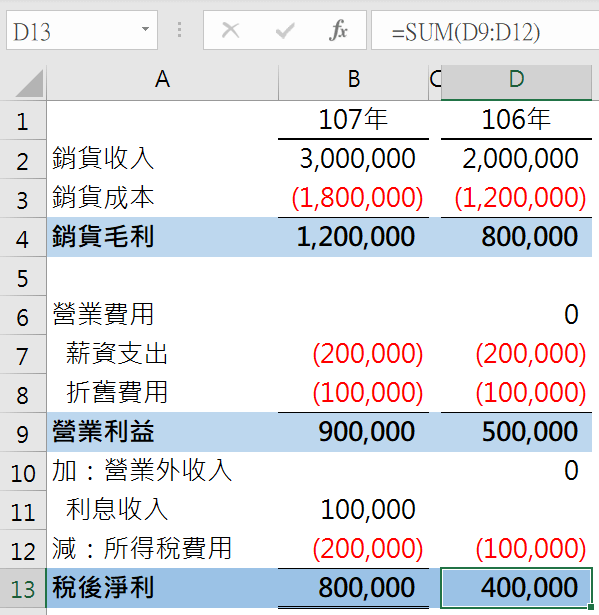The image size is (599, 615).
Task: Select narrow column C header
Action: [x=435, y=82]
